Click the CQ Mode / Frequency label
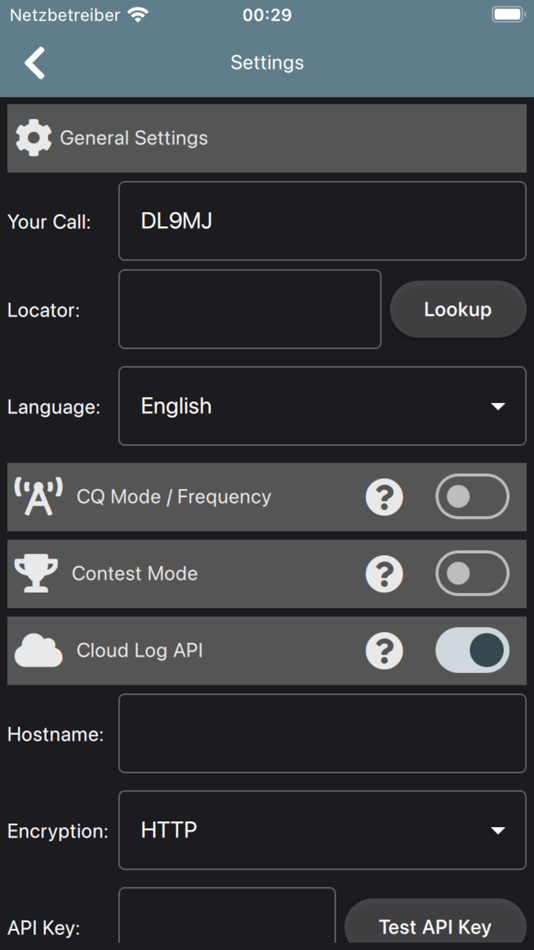The height and width of the screenshot is (950, 534). (x=174, y=497)
